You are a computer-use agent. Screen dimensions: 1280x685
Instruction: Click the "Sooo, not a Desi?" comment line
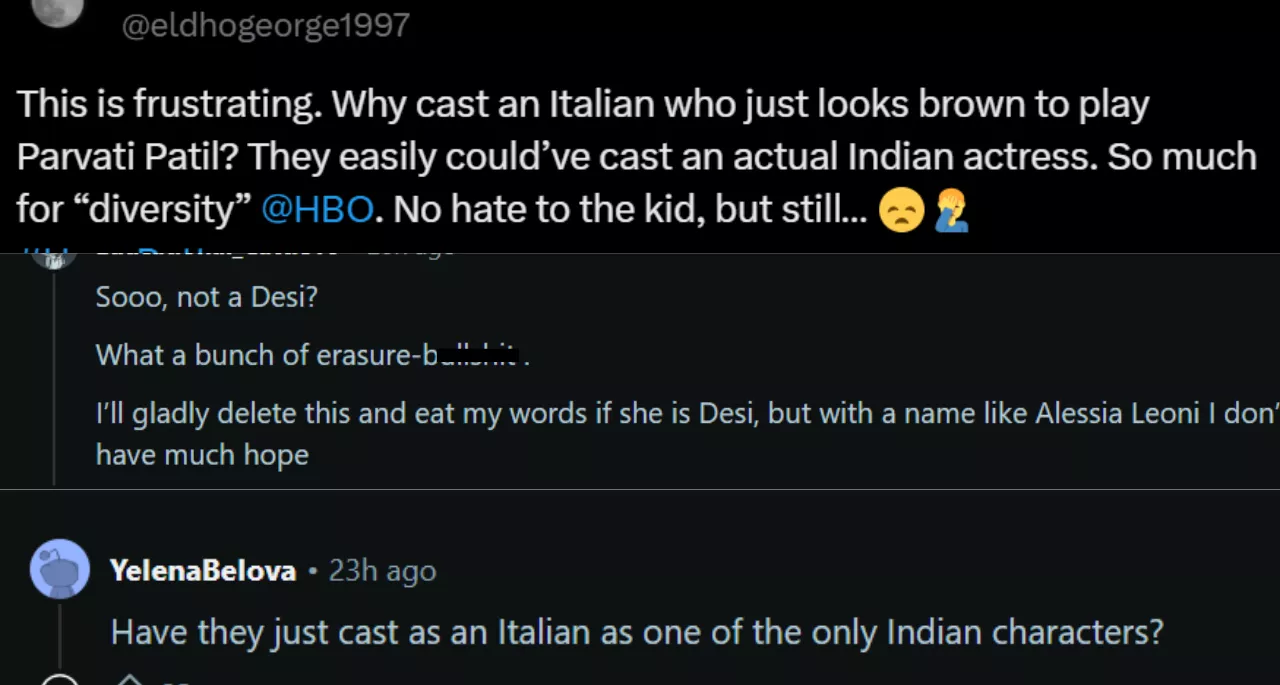(206, 297)
